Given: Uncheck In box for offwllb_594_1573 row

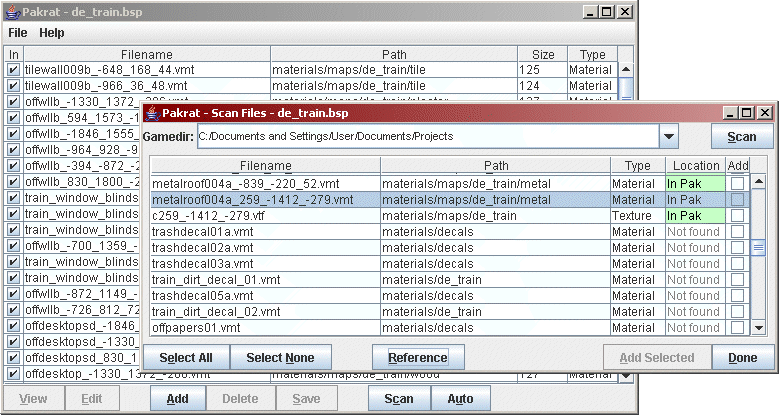Looking at the screenshot, I should point(13,118).
